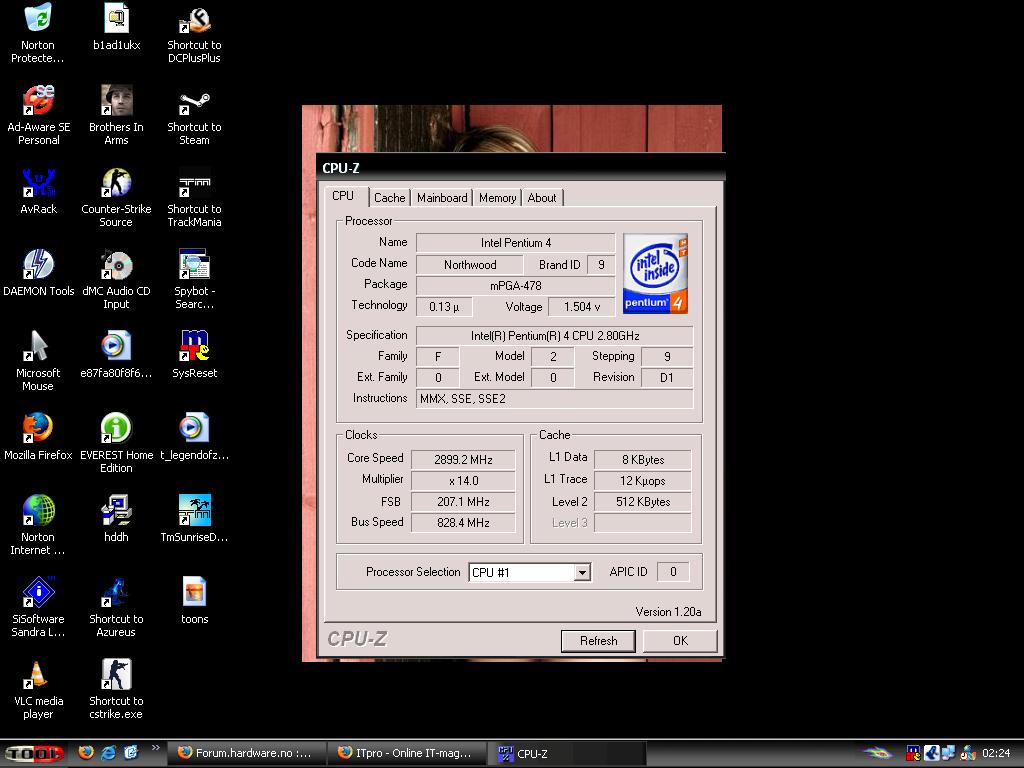Select the CPU-Z taskbar button
The image size is (1024, 768).
[x=566, y=754]
